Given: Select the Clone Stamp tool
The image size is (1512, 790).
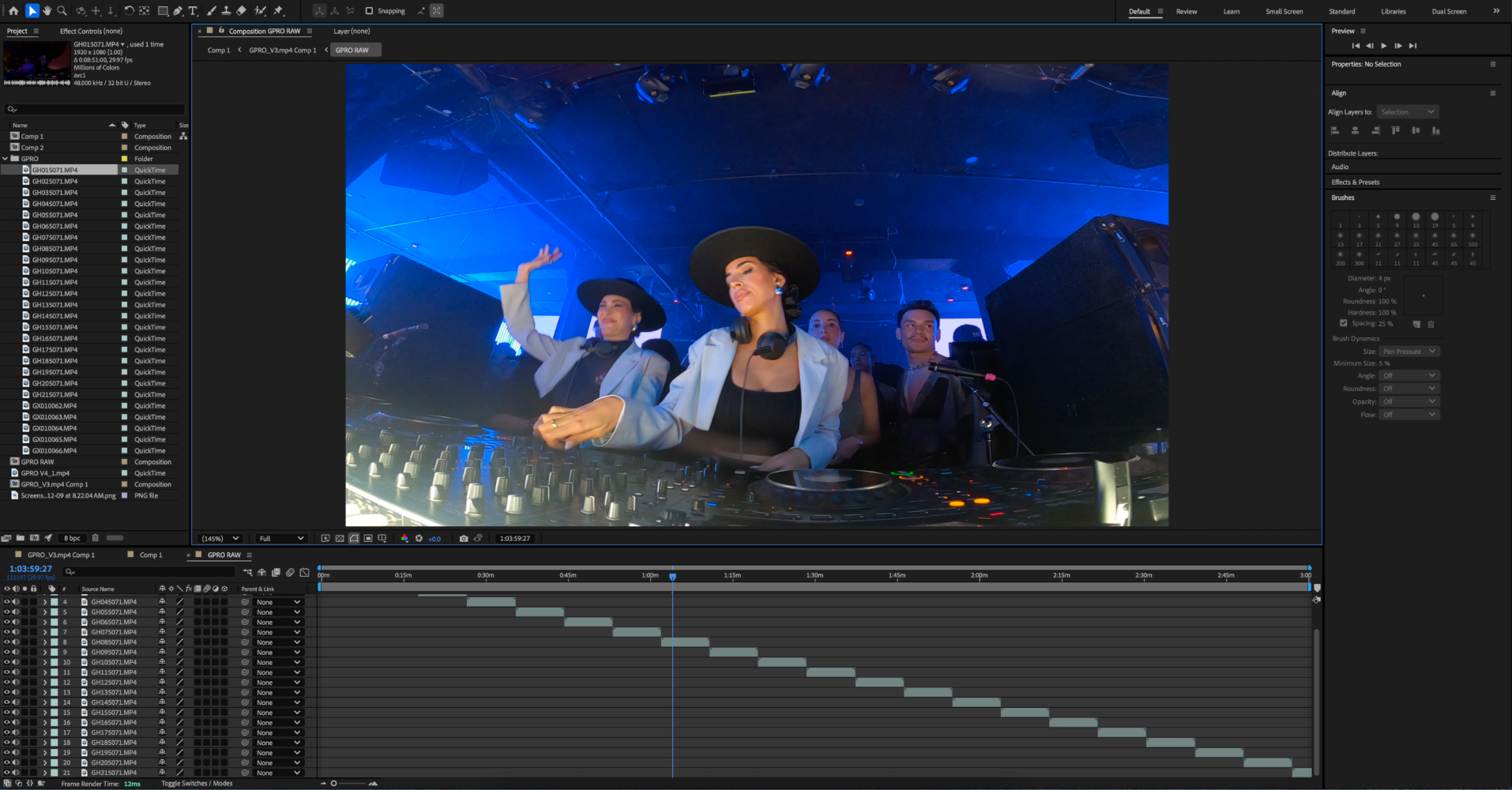Looking at the screenshot, I should coord(228,11).
